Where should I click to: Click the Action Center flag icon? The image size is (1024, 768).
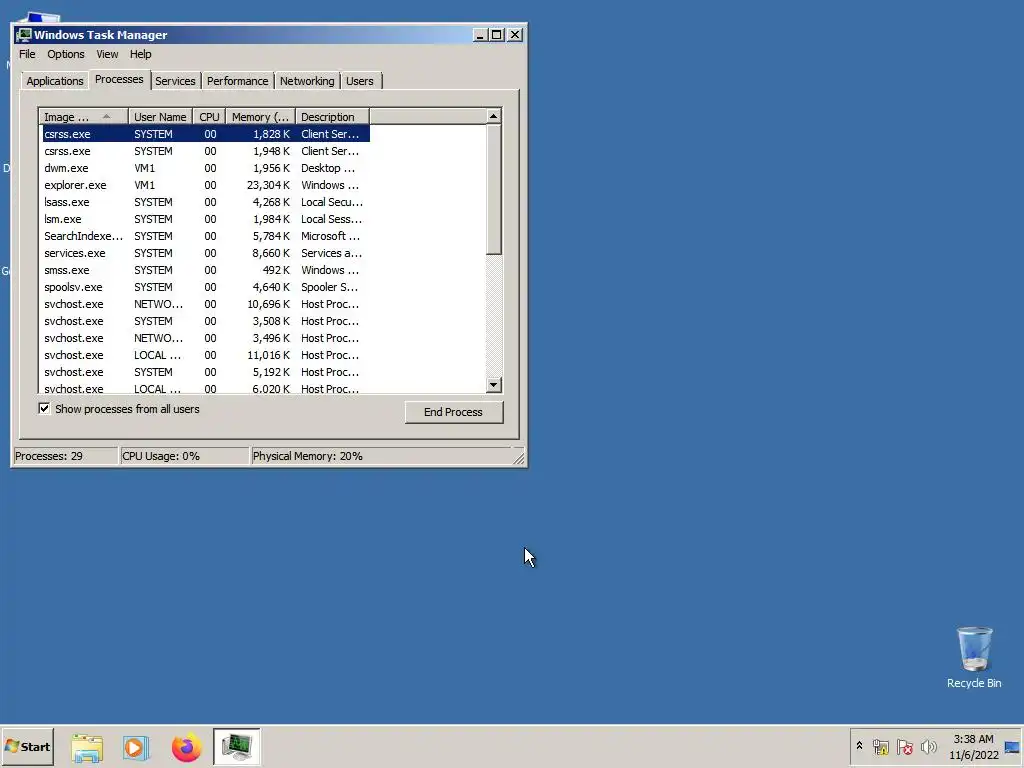(904, 746)
